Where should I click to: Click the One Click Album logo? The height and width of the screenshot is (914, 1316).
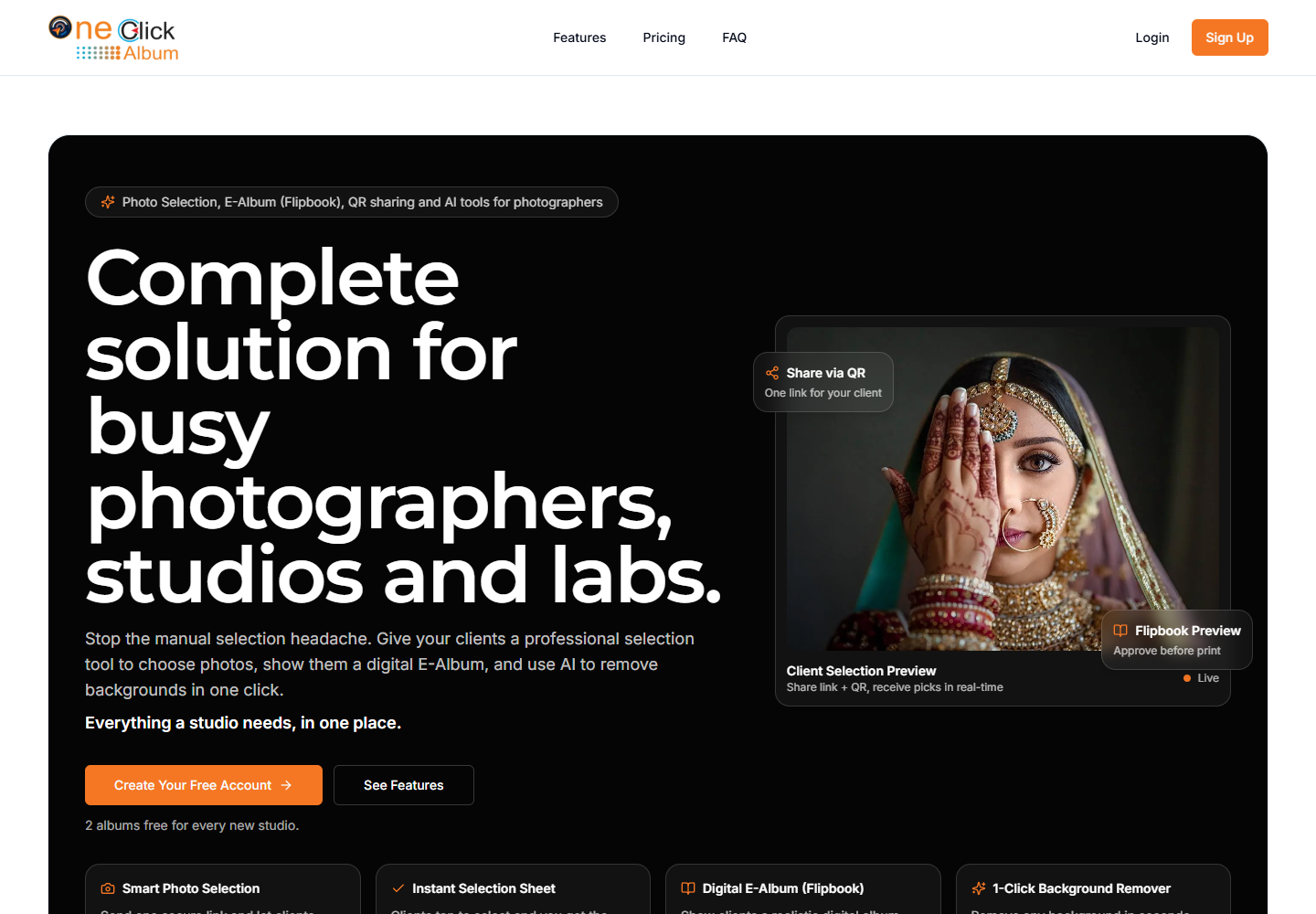pyautogui.click(x=113, y=38)
